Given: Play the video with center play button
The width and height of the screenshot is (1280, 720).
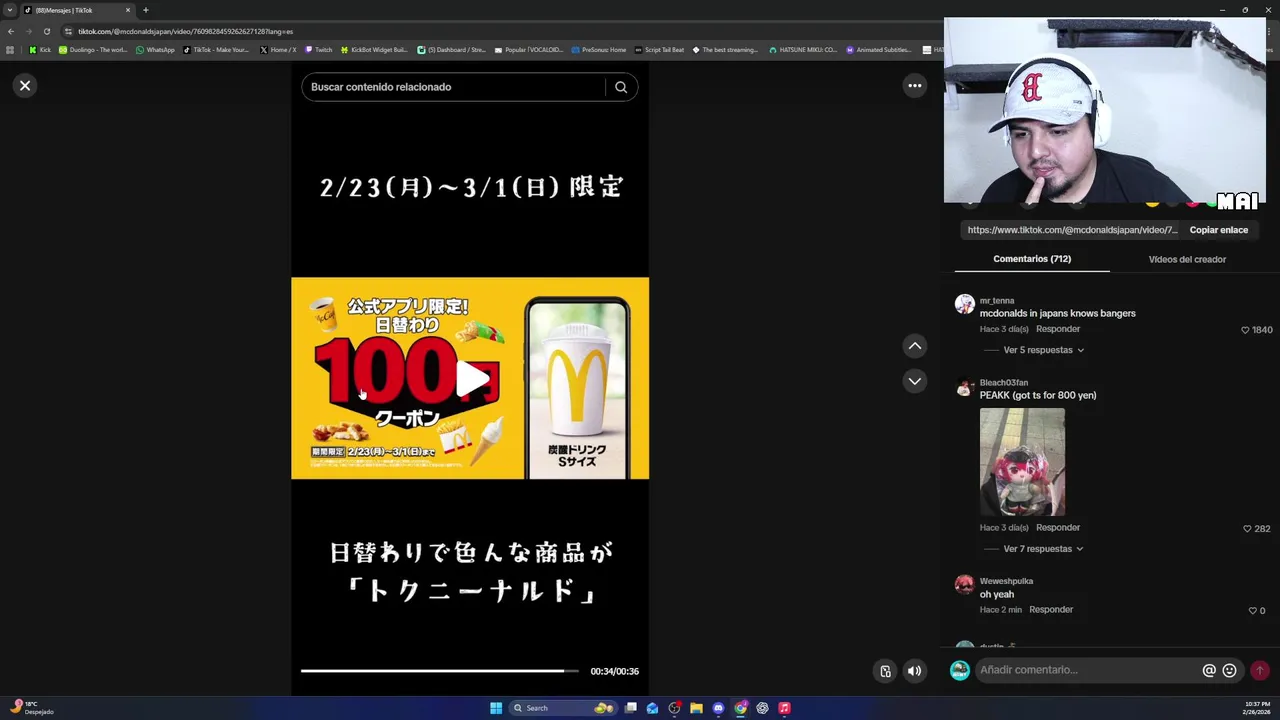Looking at the screenshot, I should (x=473, y=378).
